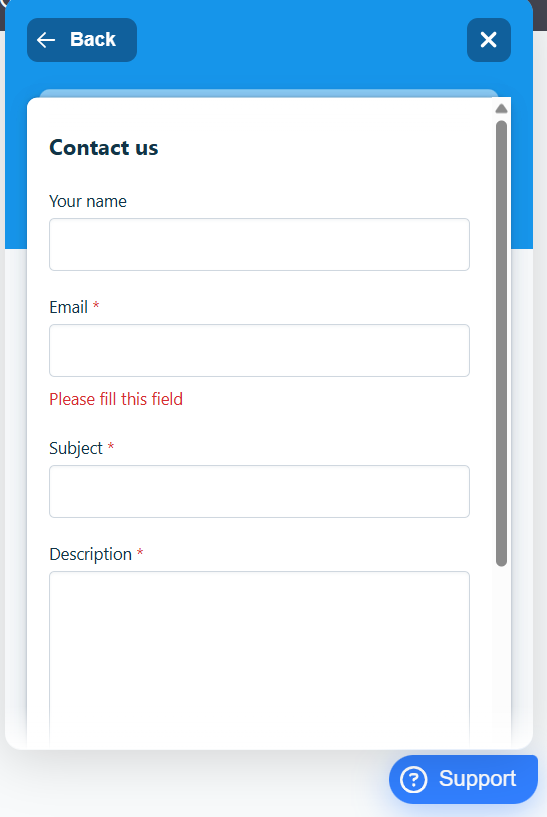Image resolution: width=547 pixels, height=817 pixels.
Task: Click the question mark icon in Support
Action: (x=414, y=780)
